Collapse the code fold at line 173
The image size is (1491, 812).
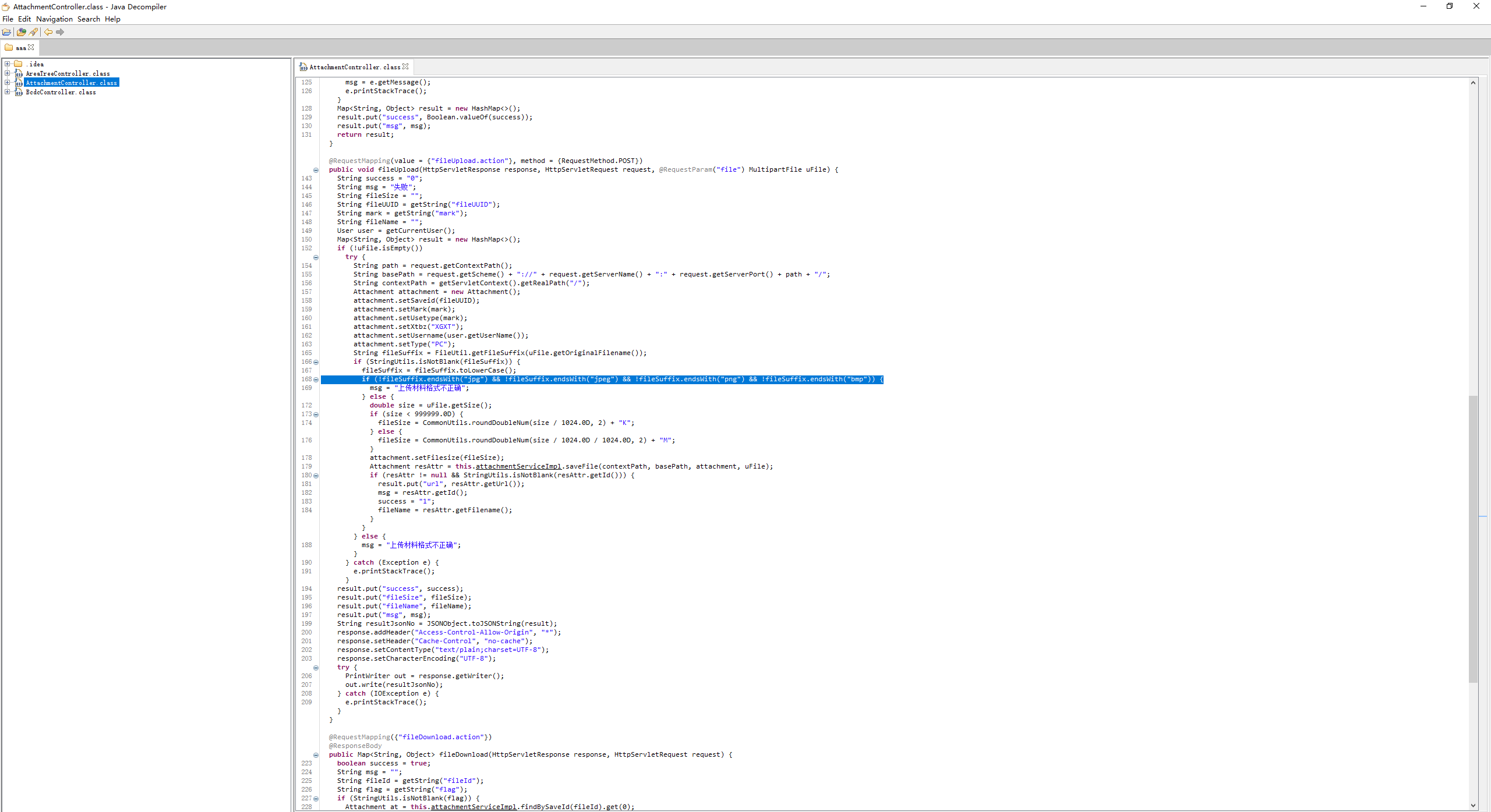coord(316,414)
